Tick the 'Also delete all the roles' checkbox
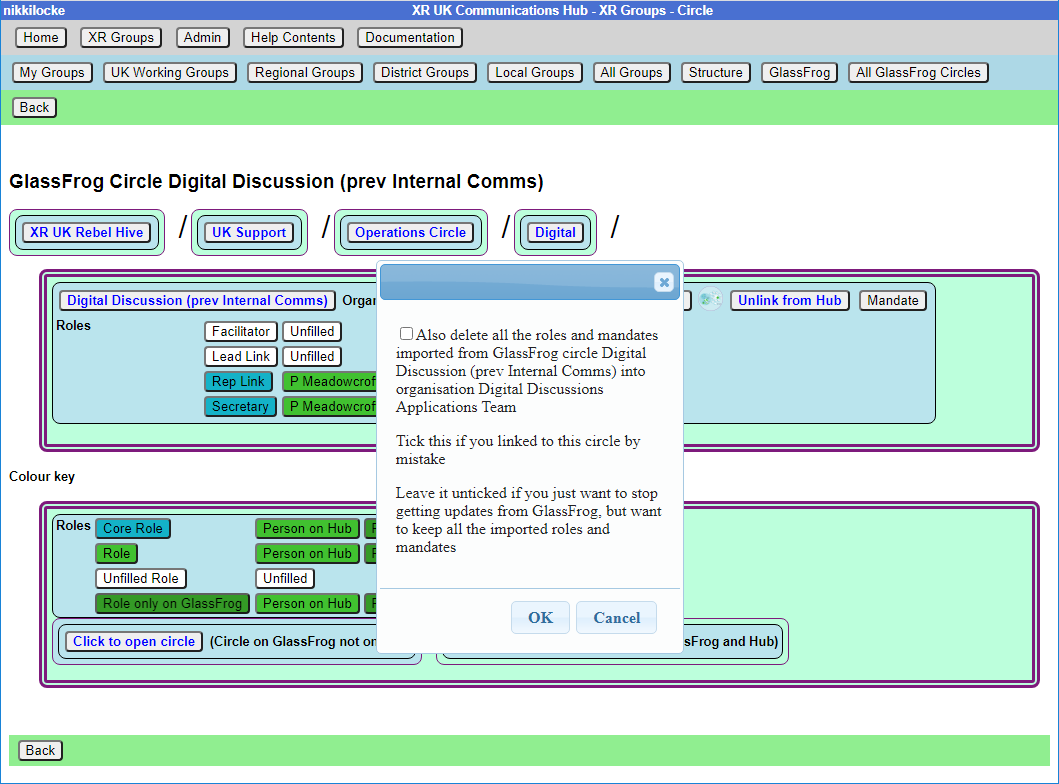 (406, 334)
